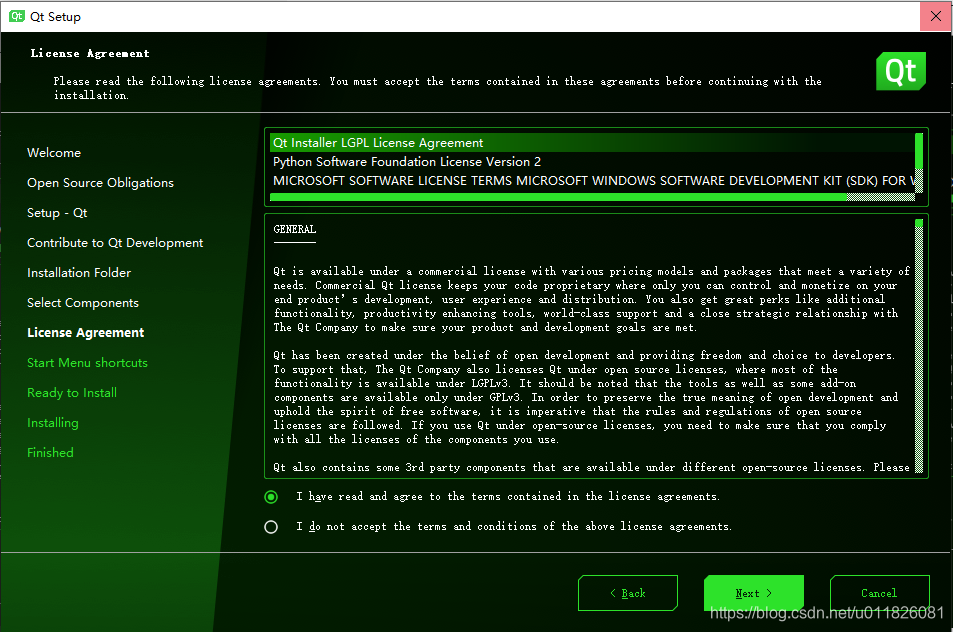This screenshot has width=953, height=632.
Task: Click the Next button
Action: pyautogui.click(x=754, y=592)
